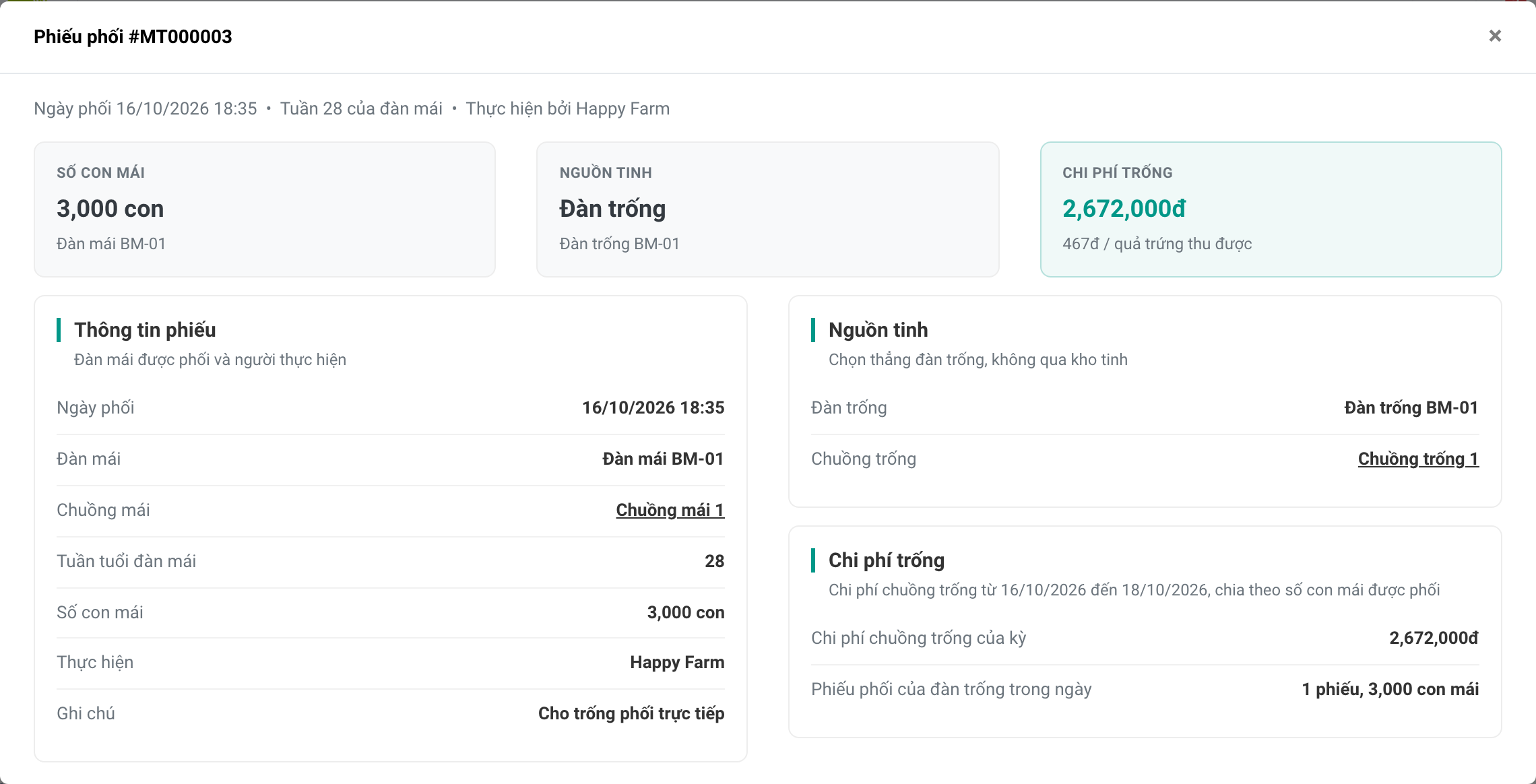Viewport: 1536px width, 784px height.
Task: Click the Tuần tuổi đàn mái value 28
Action: 714,561
